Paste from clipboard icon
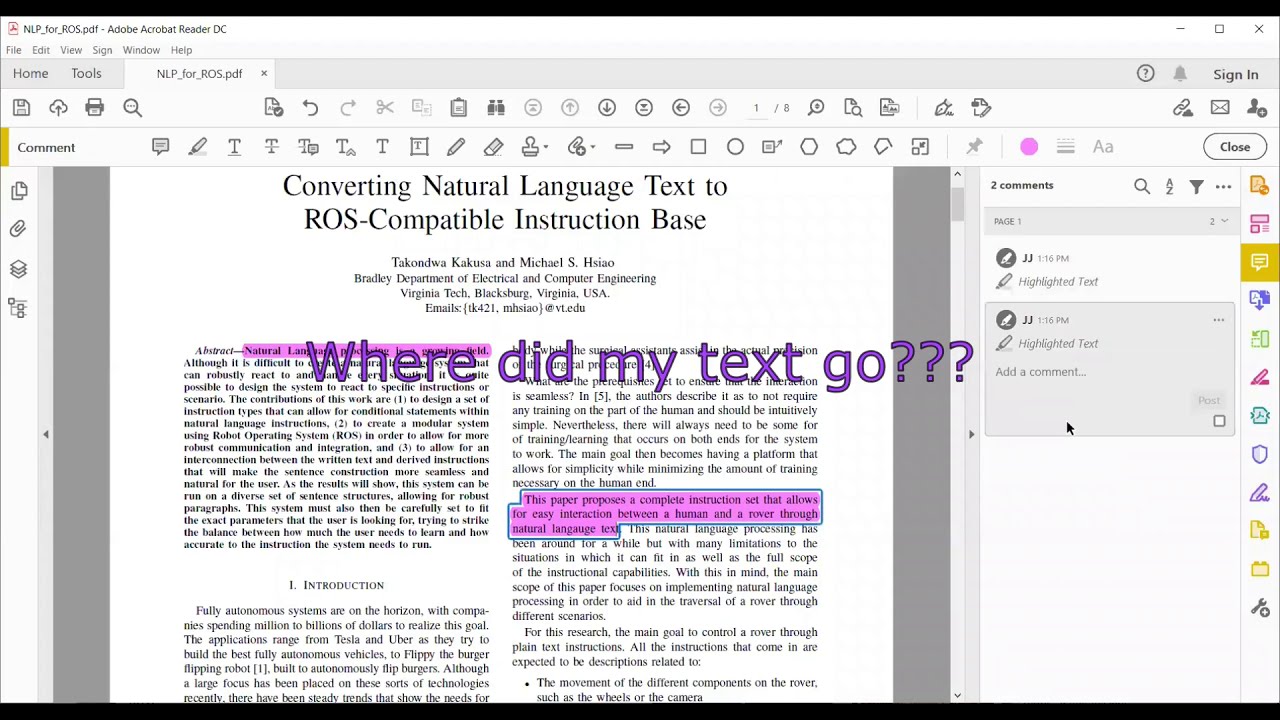The height and width of the screenshot is (720, 1280). point(459,108)
